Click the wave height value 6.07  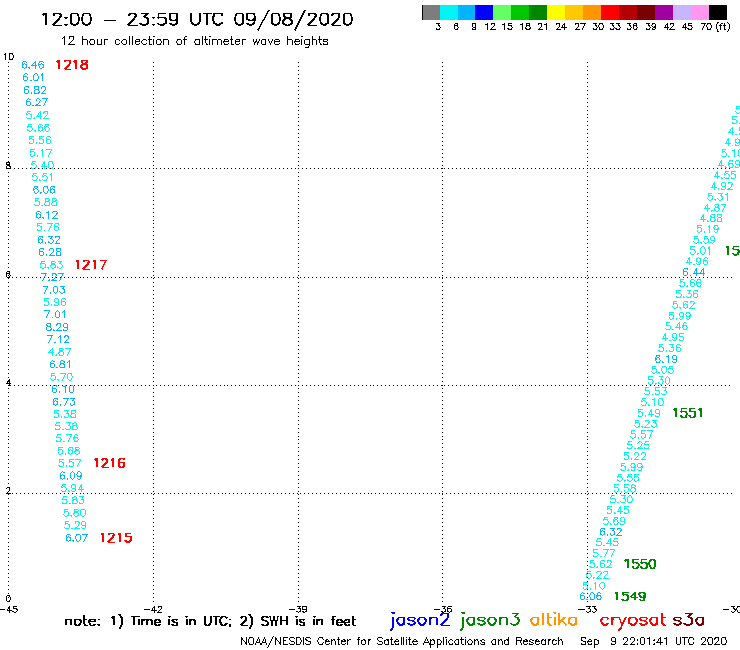[76, 538]
